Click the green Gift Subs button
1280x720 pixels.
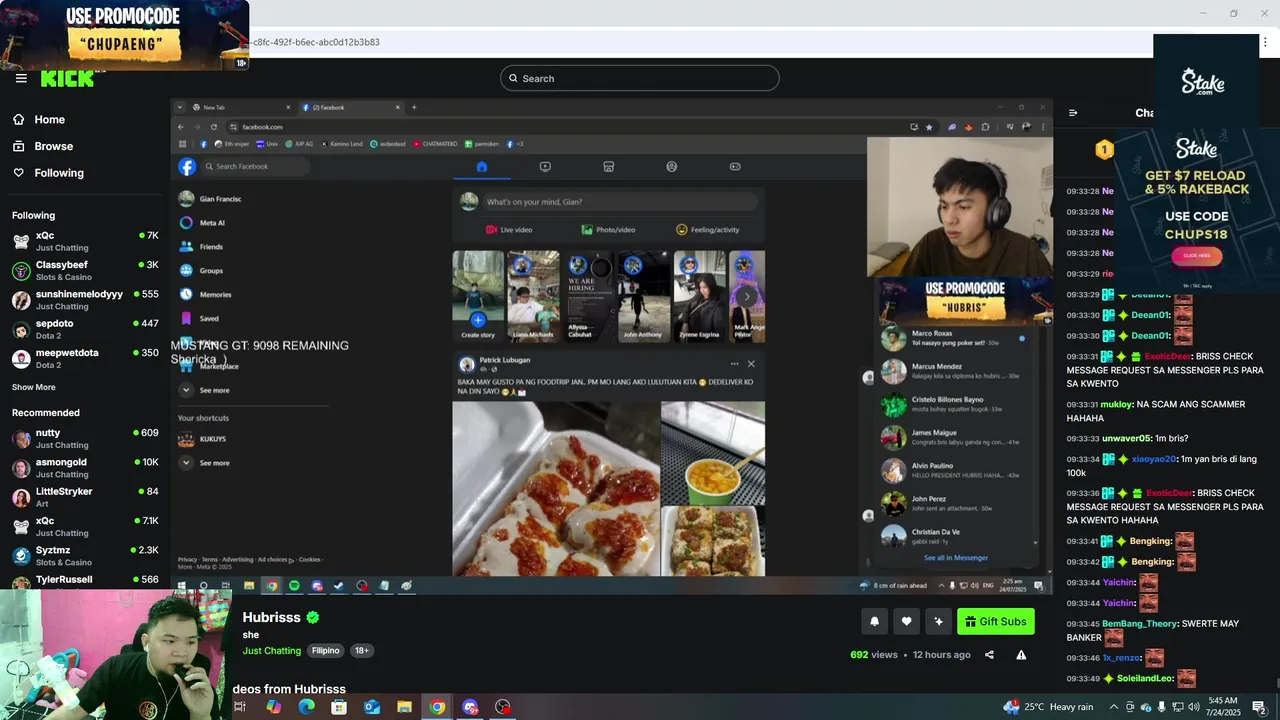pyautogui.click(x=995, y=621)
